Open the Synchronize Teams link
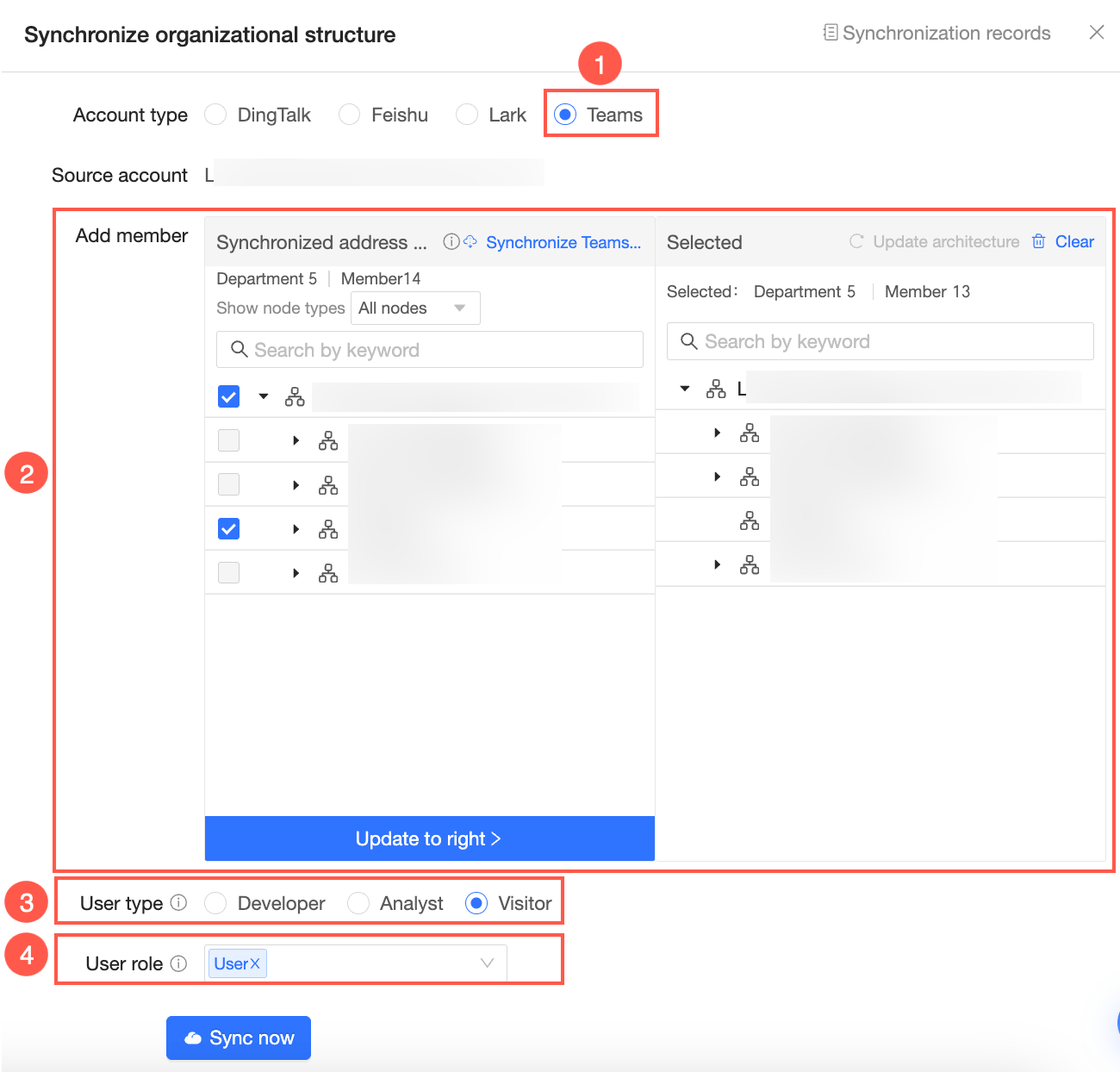 point(563,242)
